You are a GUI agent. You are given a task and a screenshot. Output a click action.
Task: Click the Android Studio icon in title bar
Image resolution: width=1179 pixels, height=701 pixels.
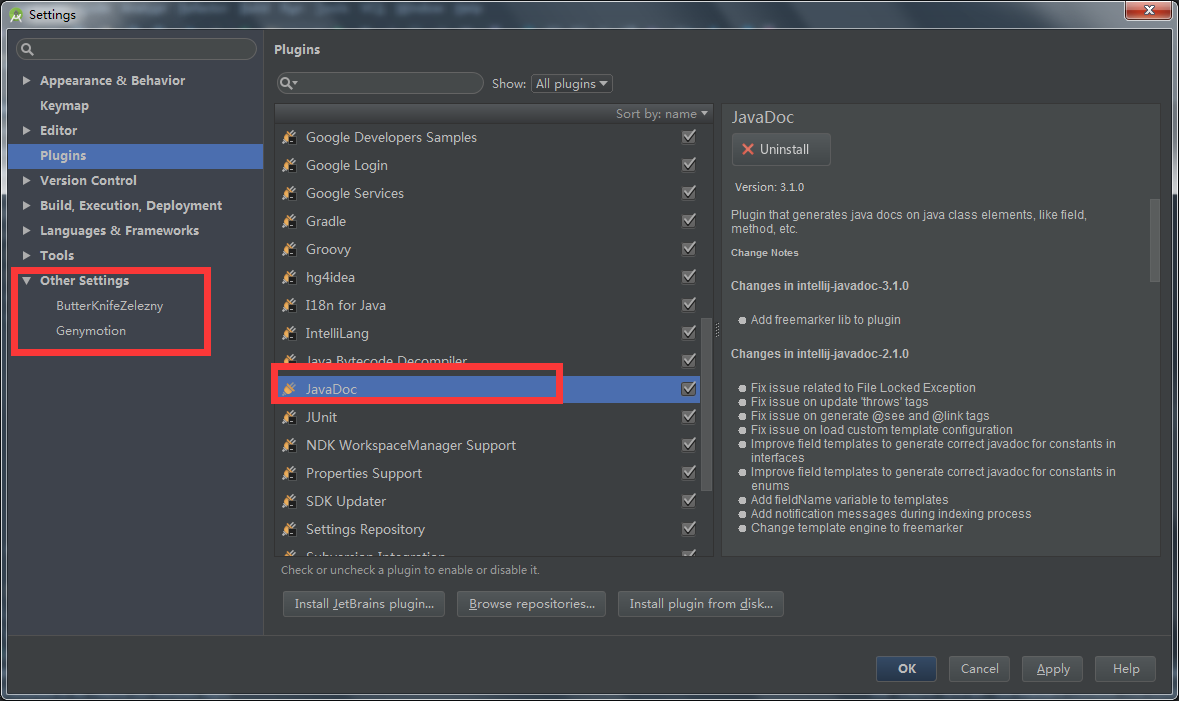[x=16, y=14]
